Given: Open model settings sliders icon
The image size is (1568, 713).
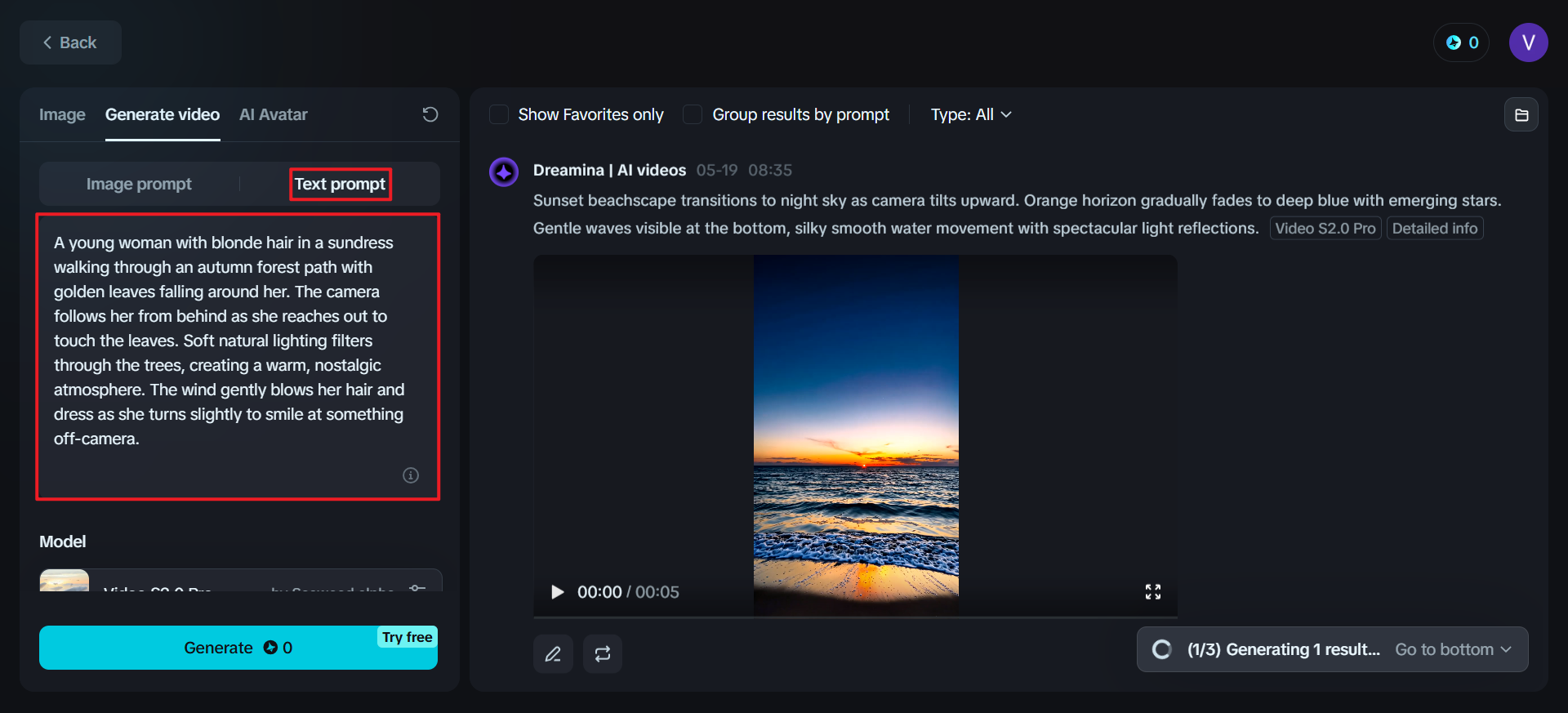Looking at the screenshot, I should pyautogui.click(x=417, y=586).
